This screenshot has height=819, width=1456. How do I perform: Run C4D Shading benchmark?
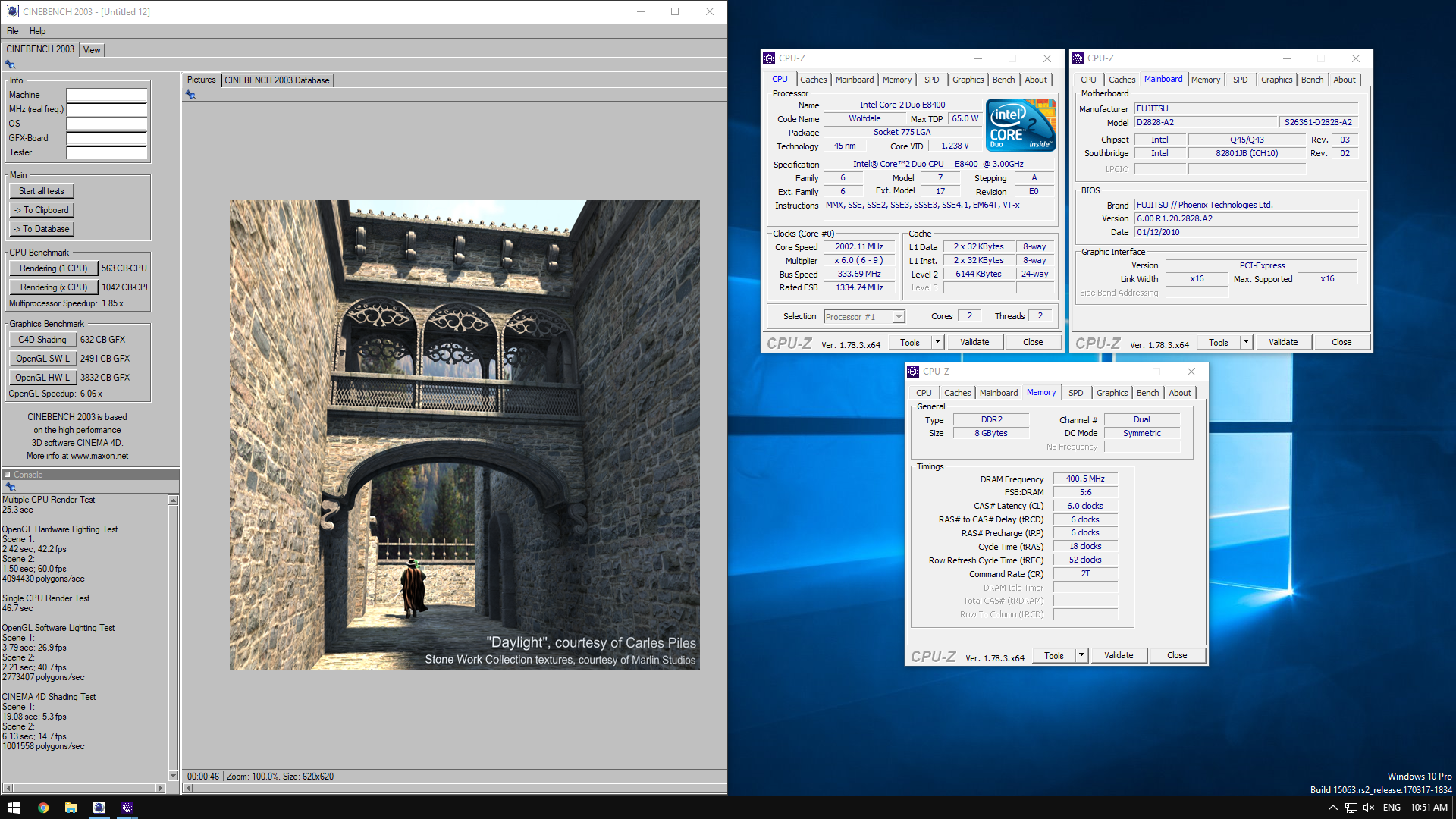[42, 340]
